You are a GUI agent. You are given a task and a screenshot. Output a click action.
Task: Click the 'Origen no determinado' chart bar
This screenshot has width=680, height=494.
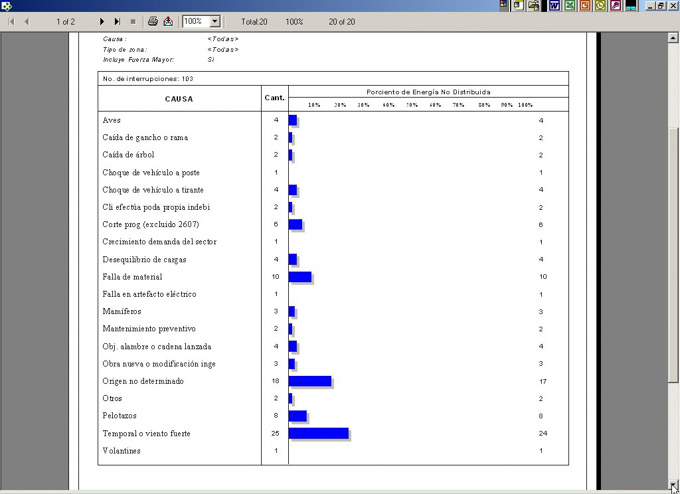[309, 381]
